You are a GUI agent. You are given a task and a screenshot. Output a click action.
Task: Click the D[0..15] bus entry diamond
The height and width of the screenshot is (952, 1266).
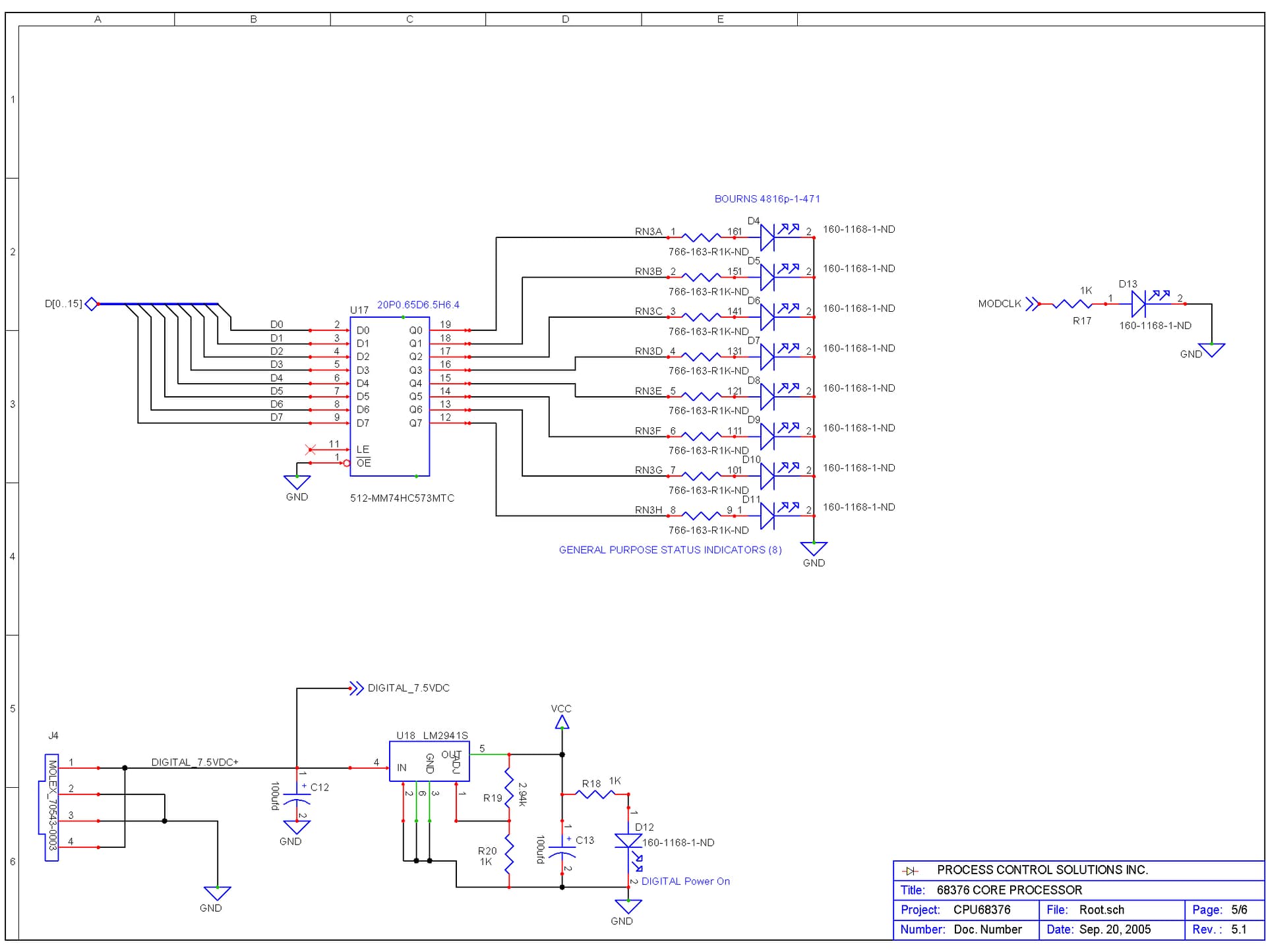(90, 304)
